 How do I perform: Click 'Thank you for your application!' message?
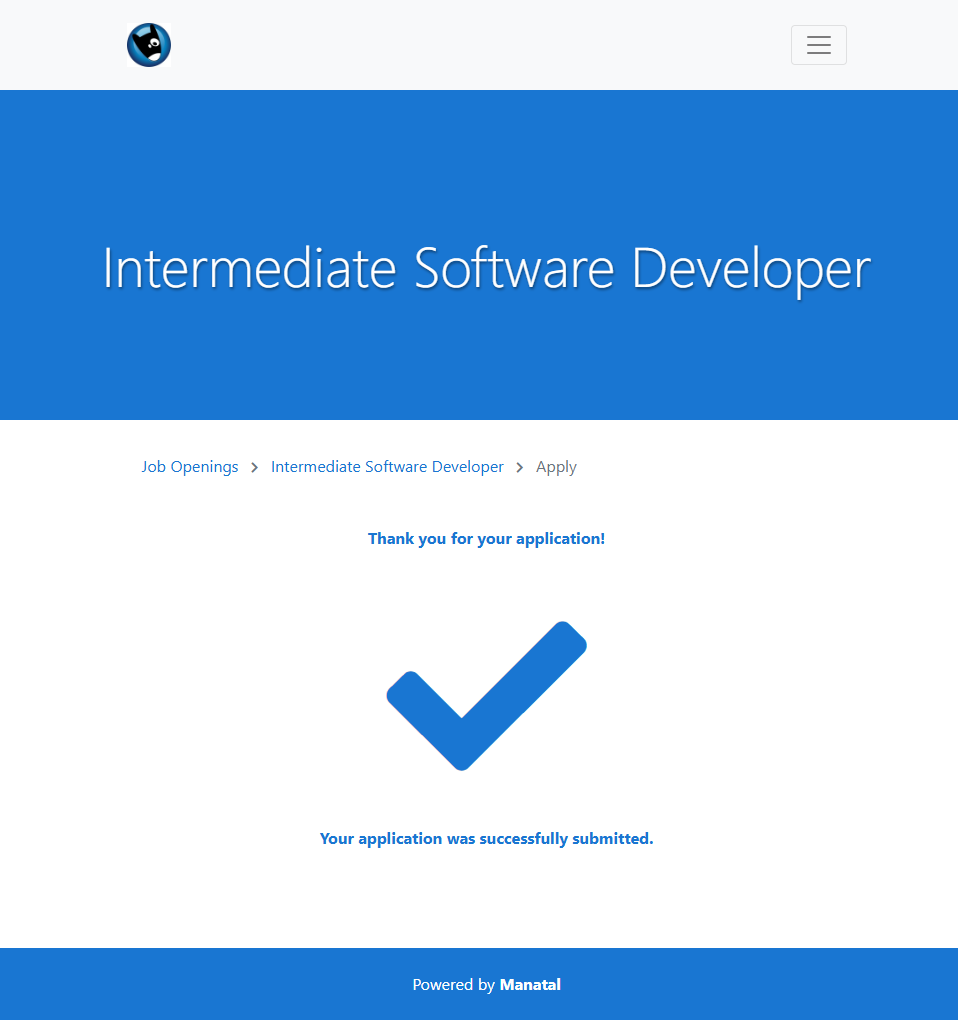[486, 539]
